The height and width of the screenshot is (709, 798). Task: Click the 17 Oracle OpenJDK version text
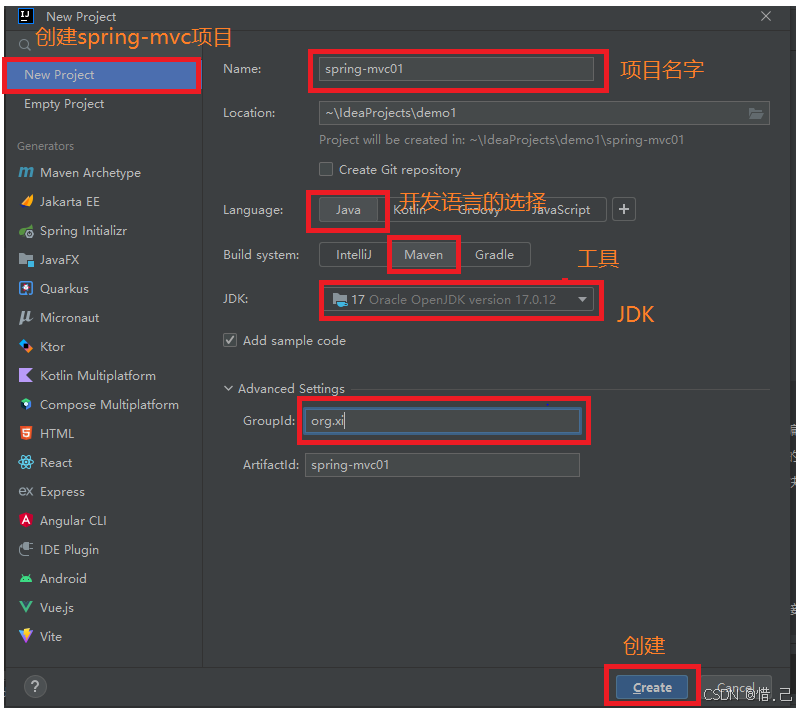(453, 300)
